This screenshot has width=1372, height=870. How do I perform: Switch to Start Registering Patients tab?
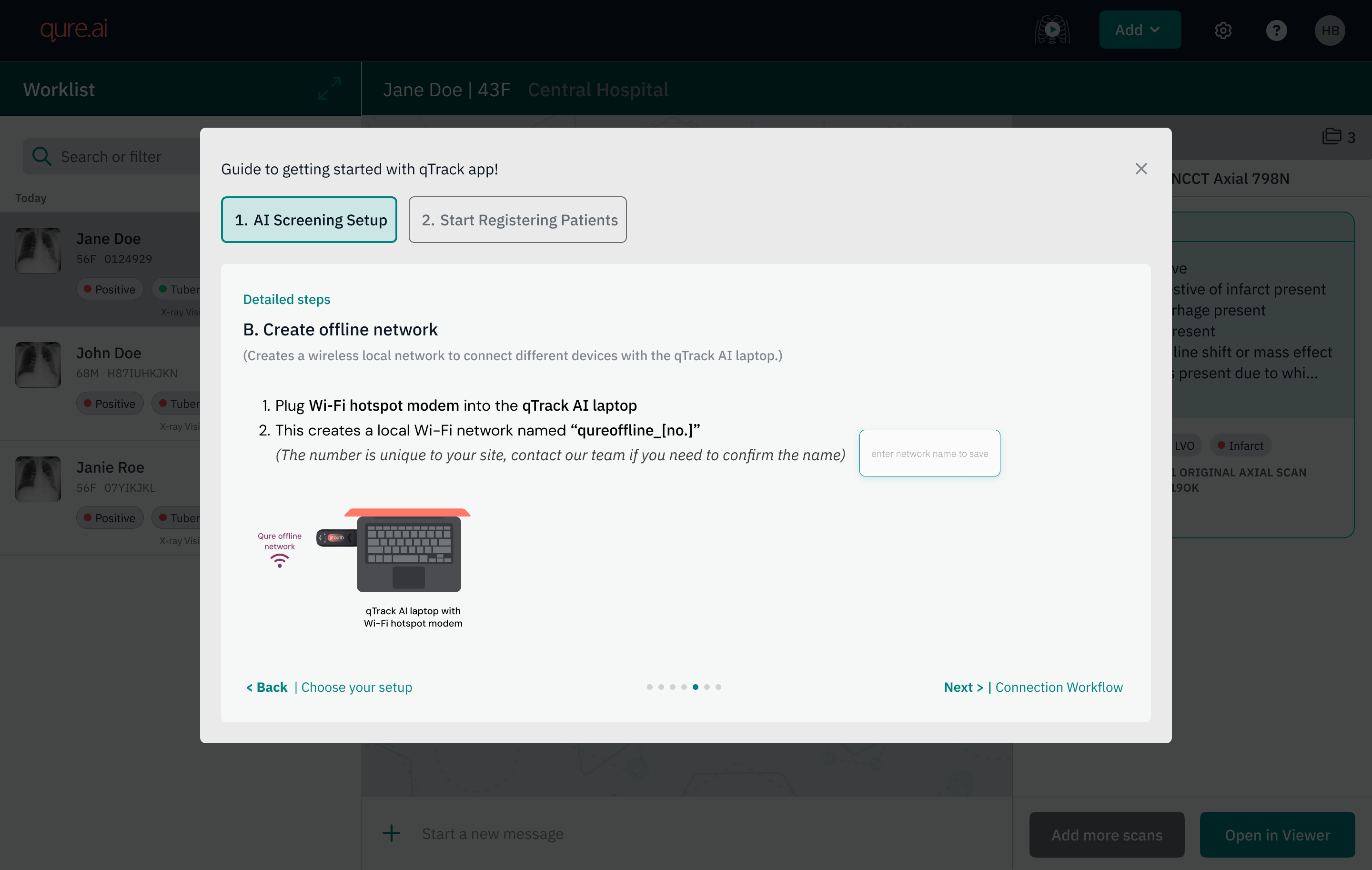[517, 219]
